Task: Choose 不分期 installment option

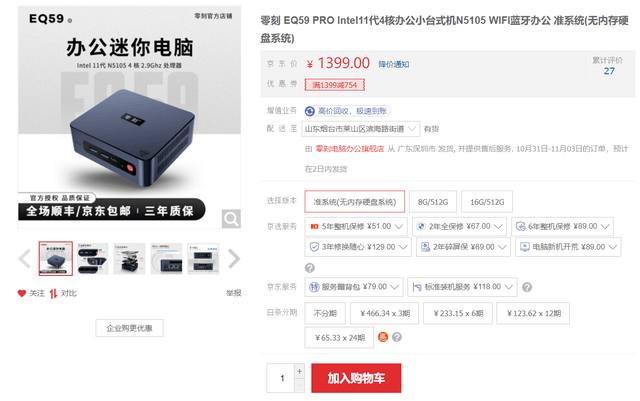Action: [x=325, y=313]
